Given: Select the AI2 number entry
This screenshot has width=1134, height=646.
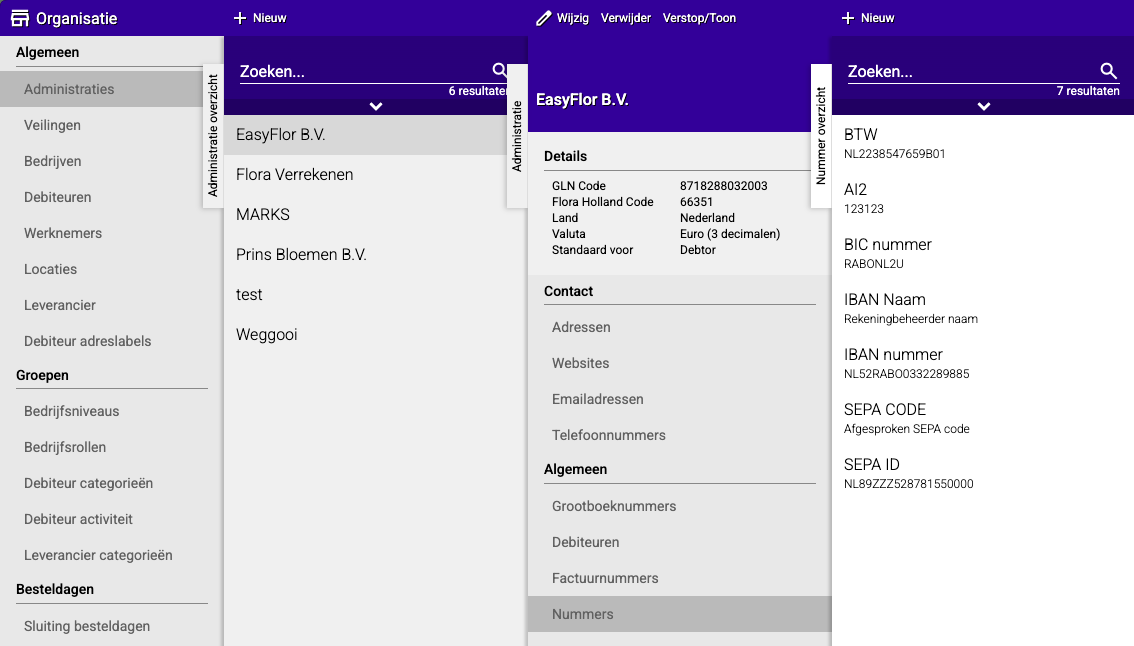Looking at the screenshot, I should pyautogui.click(x=983, y=198).
